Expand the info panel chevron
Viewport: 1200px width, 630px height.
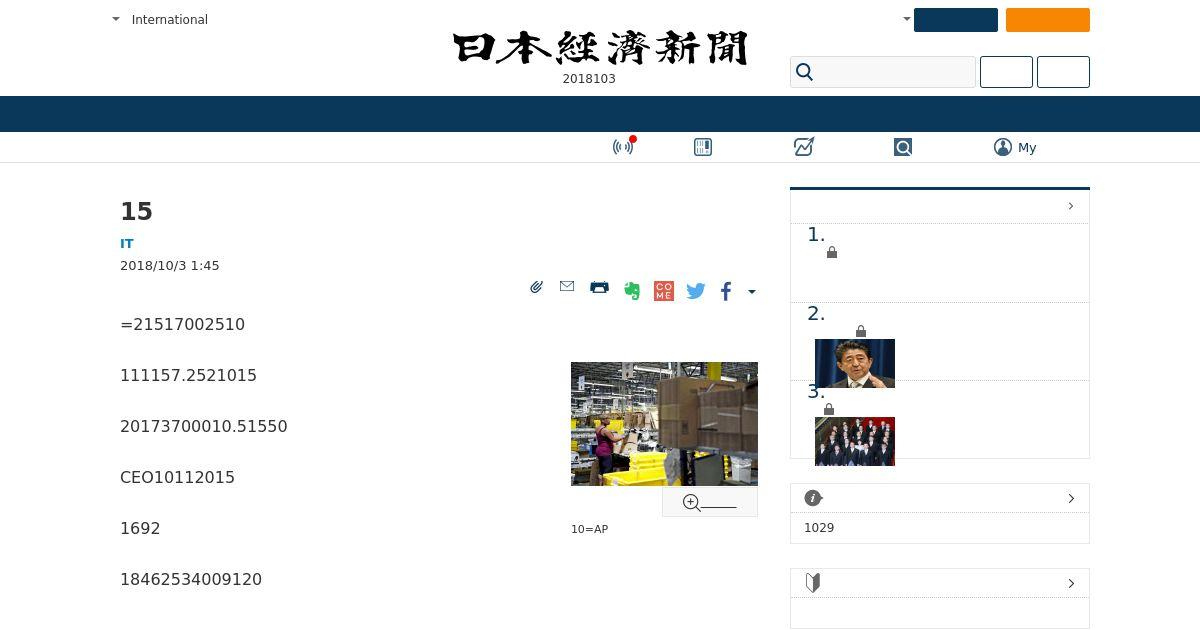pyautogui.click(x=1071, y=498)
